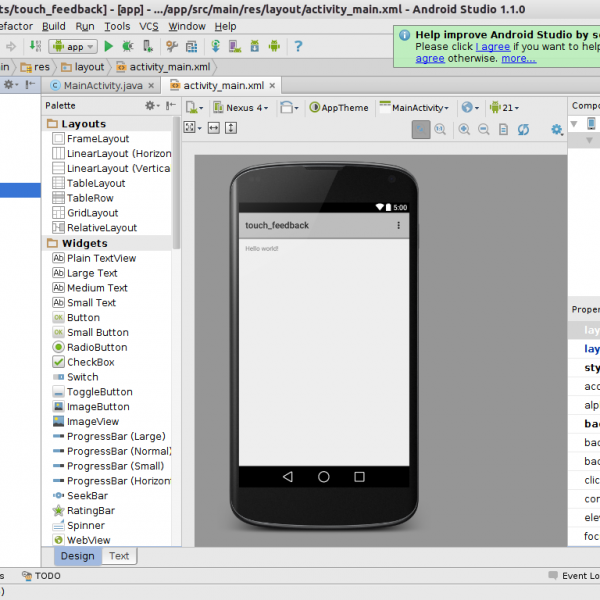Open the Android SDK Manager icon
The image size is (600, 600).
254,46
